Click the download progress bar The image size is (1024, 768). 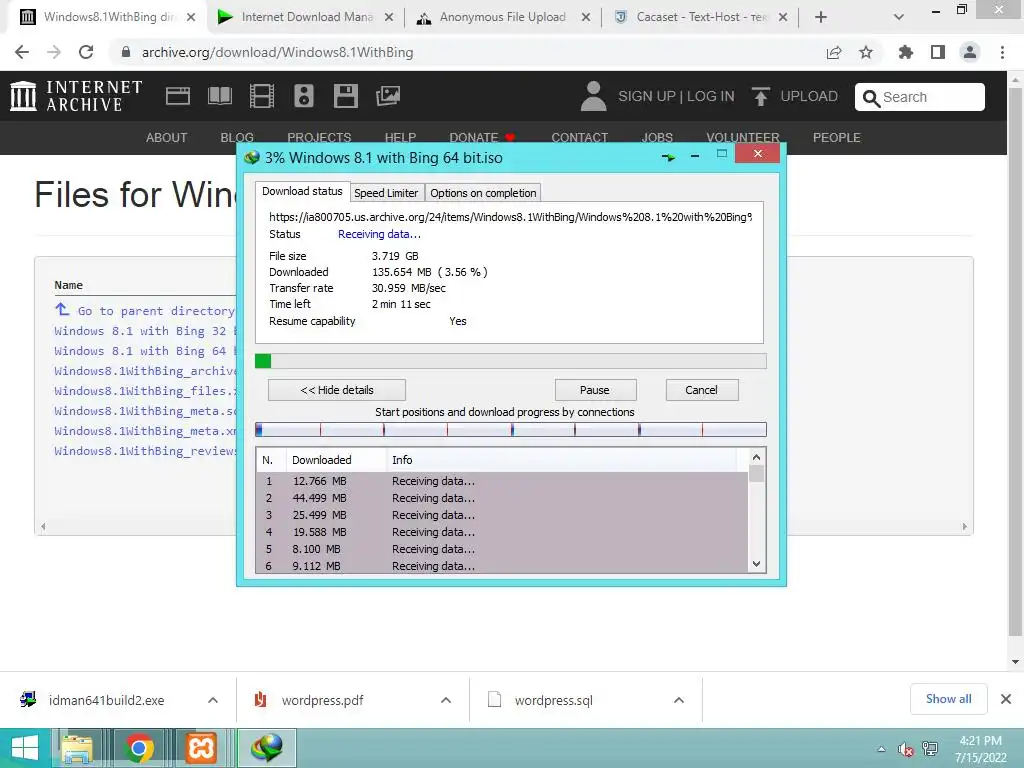[511, 361]
